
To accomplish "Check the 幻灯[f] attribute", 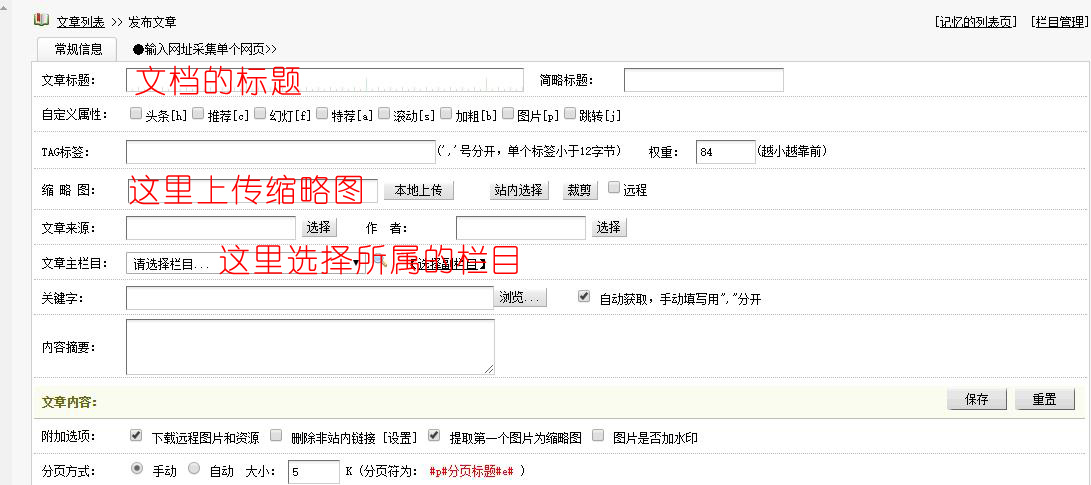I will (x=260, y=113).
